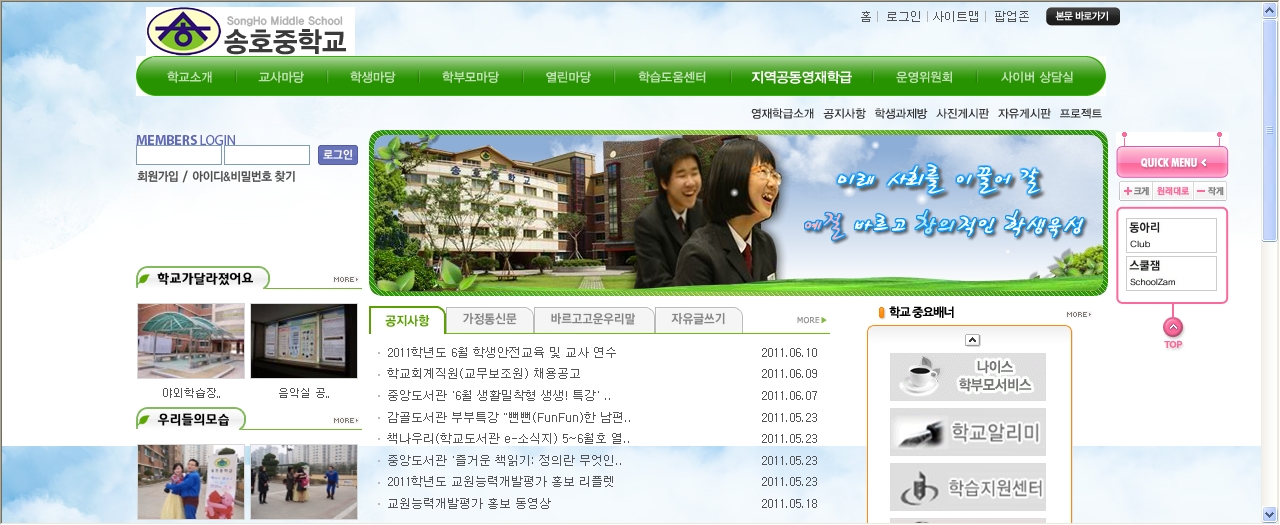Open the 학교회계직원(교무보조원) 채용공고 notice
1280x525 pixels.
pos(483,374)
